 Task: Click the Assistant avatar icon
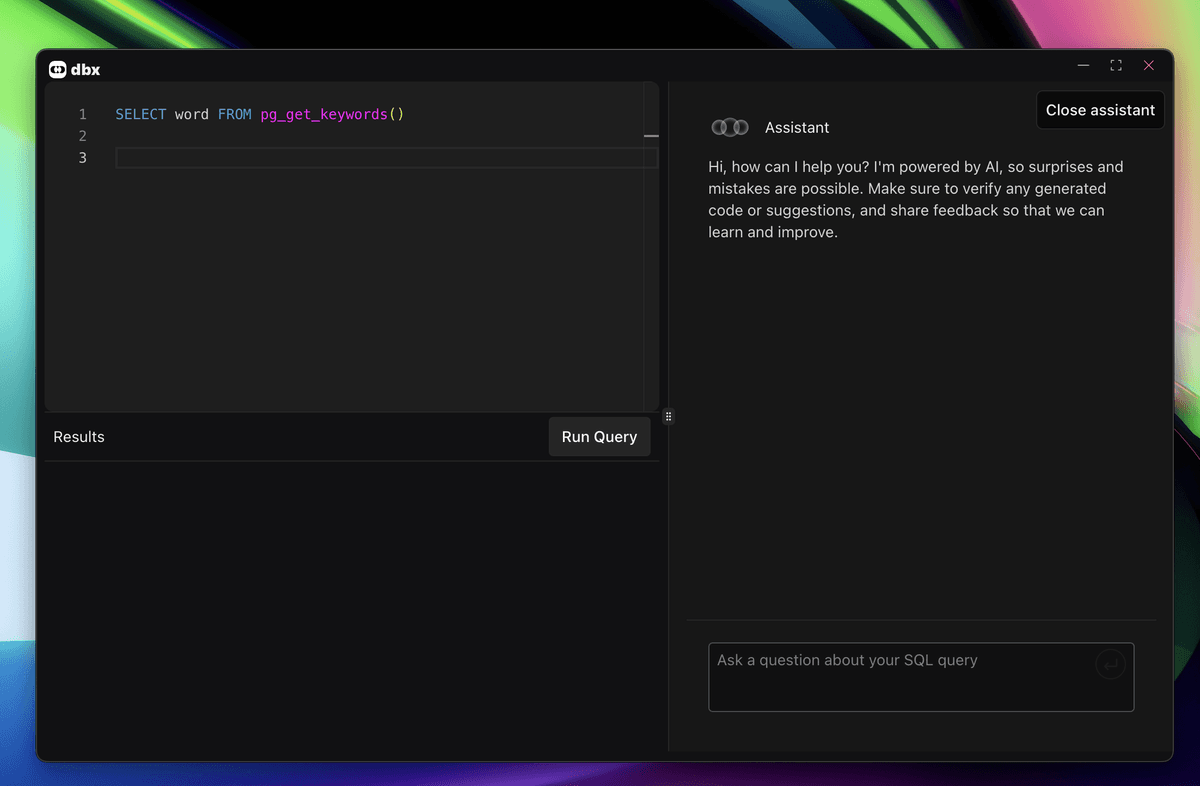[x=729, y=127]
